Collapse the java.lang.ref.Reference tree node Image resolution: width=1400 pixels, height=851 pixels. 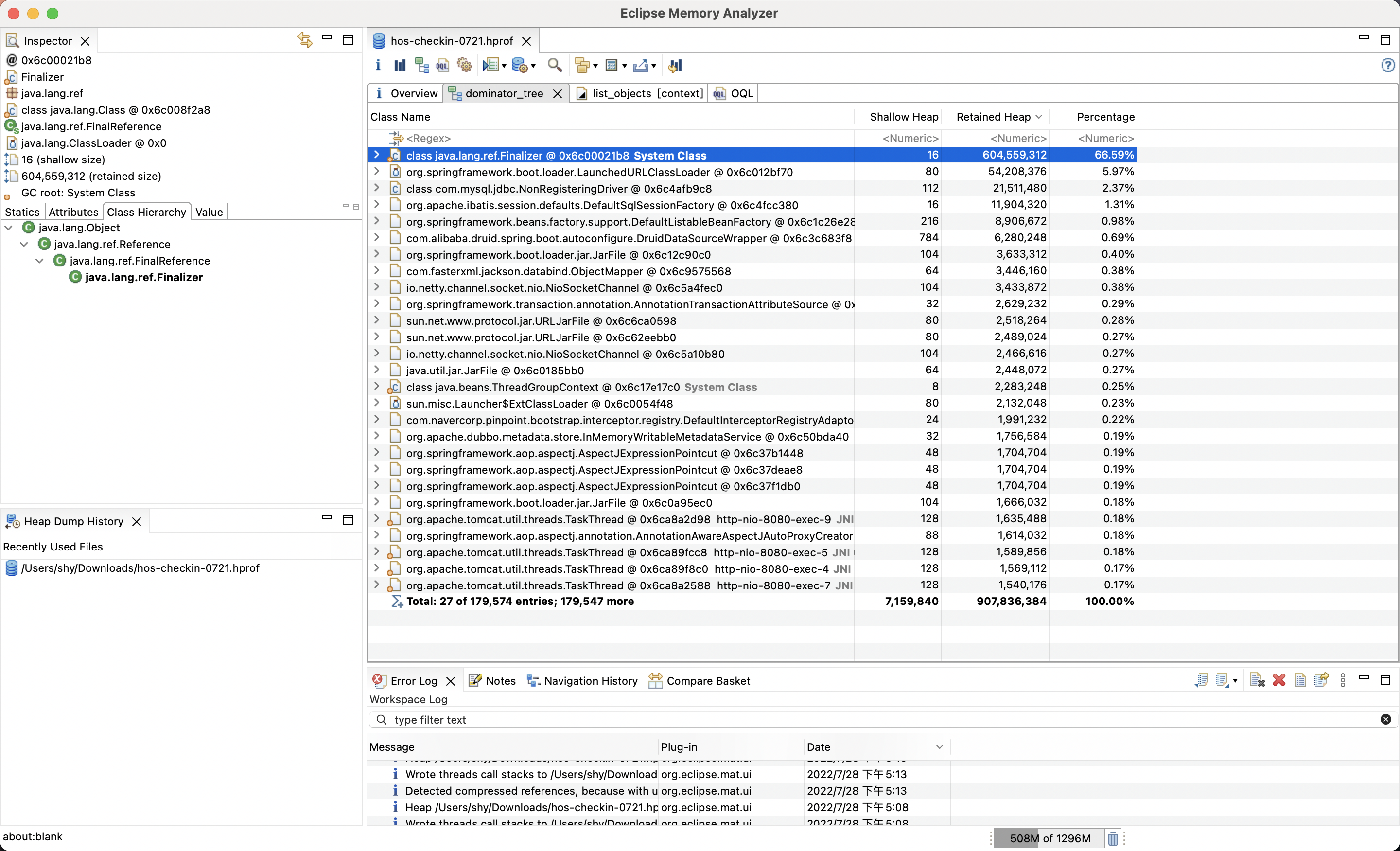(24, 244)
